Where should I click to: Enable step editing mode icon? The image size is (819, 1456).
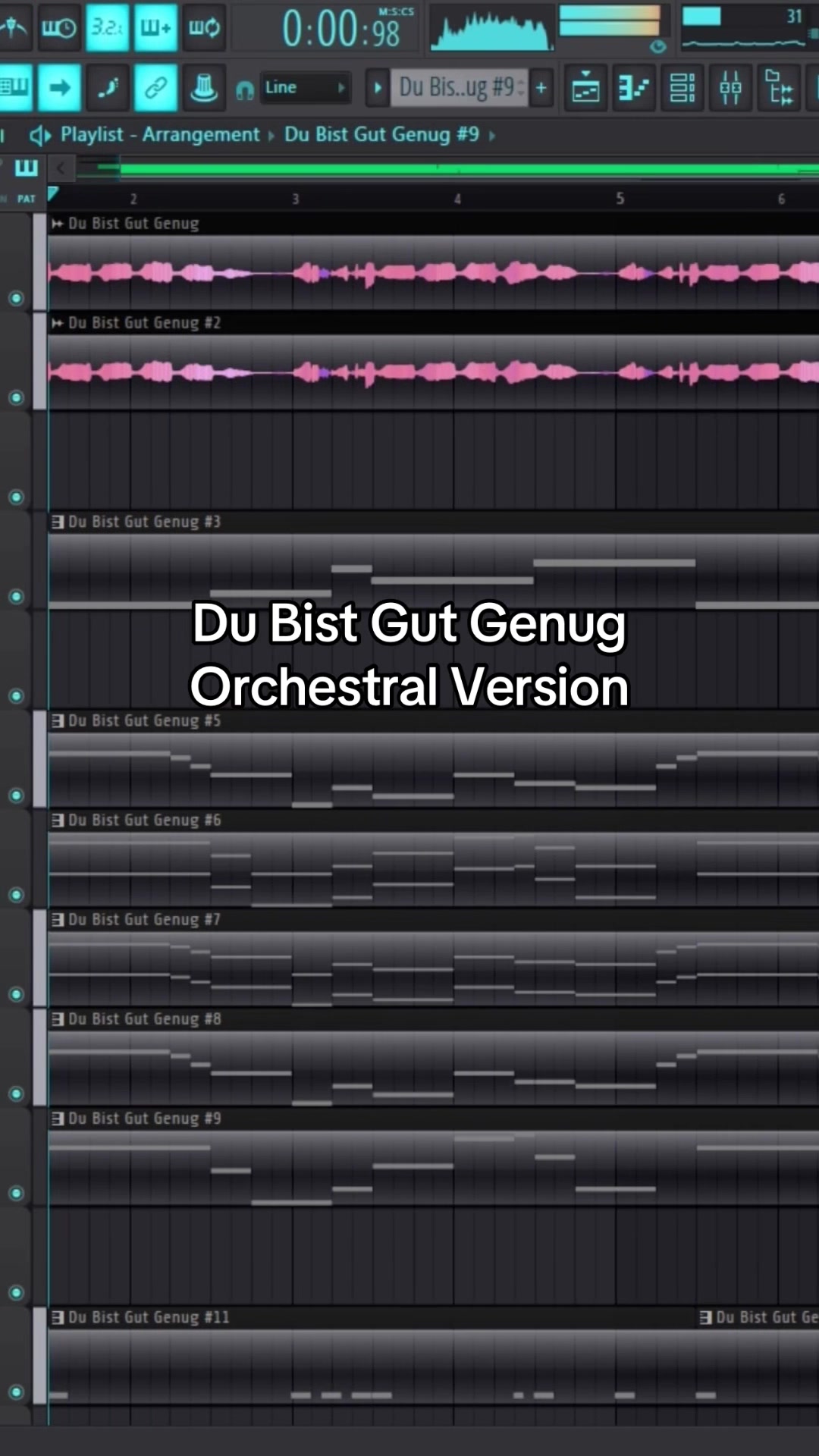(107, 87)
